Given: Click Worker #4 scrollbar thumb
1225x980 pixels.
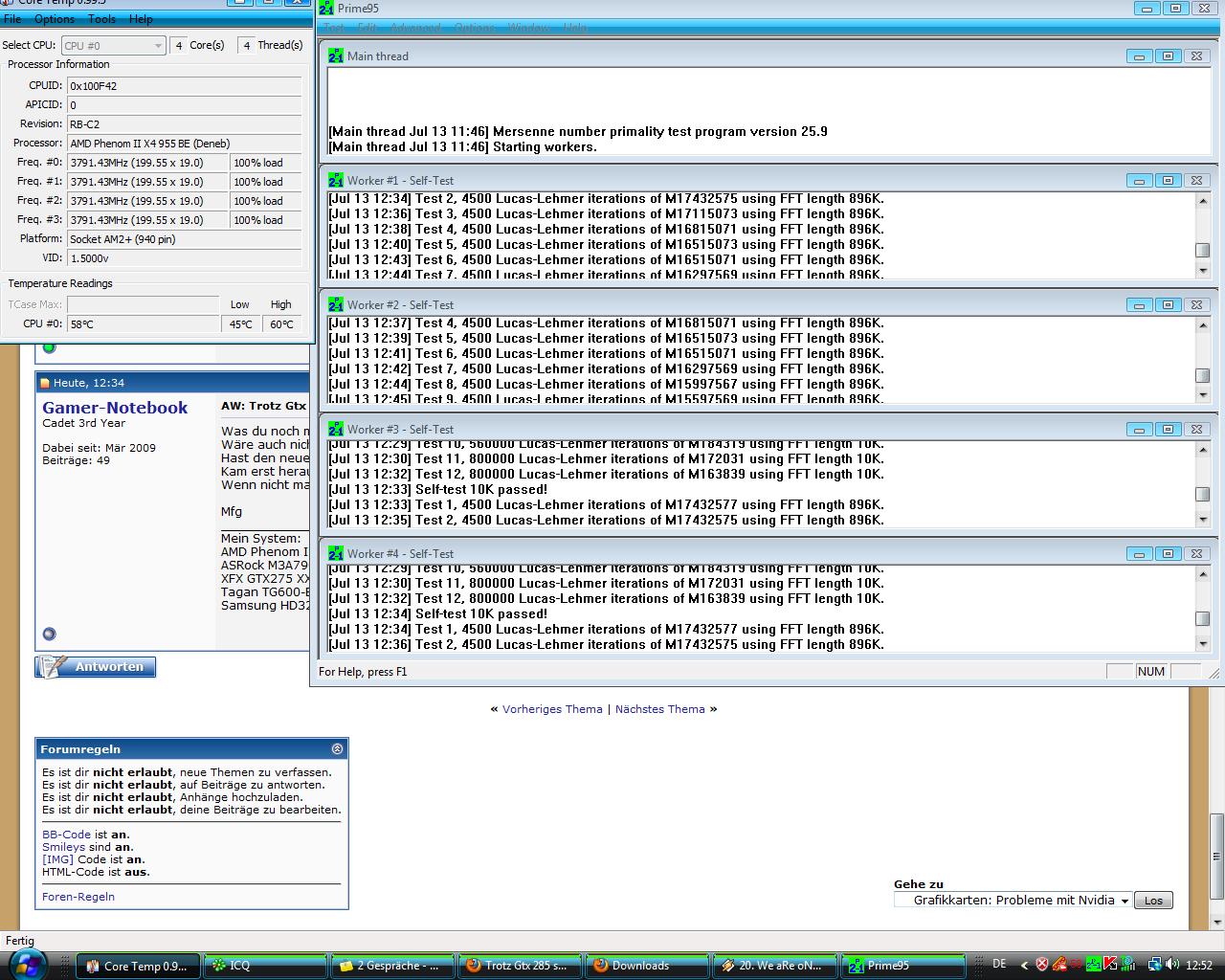Looking at the screenshot, I should point(1203,618).
